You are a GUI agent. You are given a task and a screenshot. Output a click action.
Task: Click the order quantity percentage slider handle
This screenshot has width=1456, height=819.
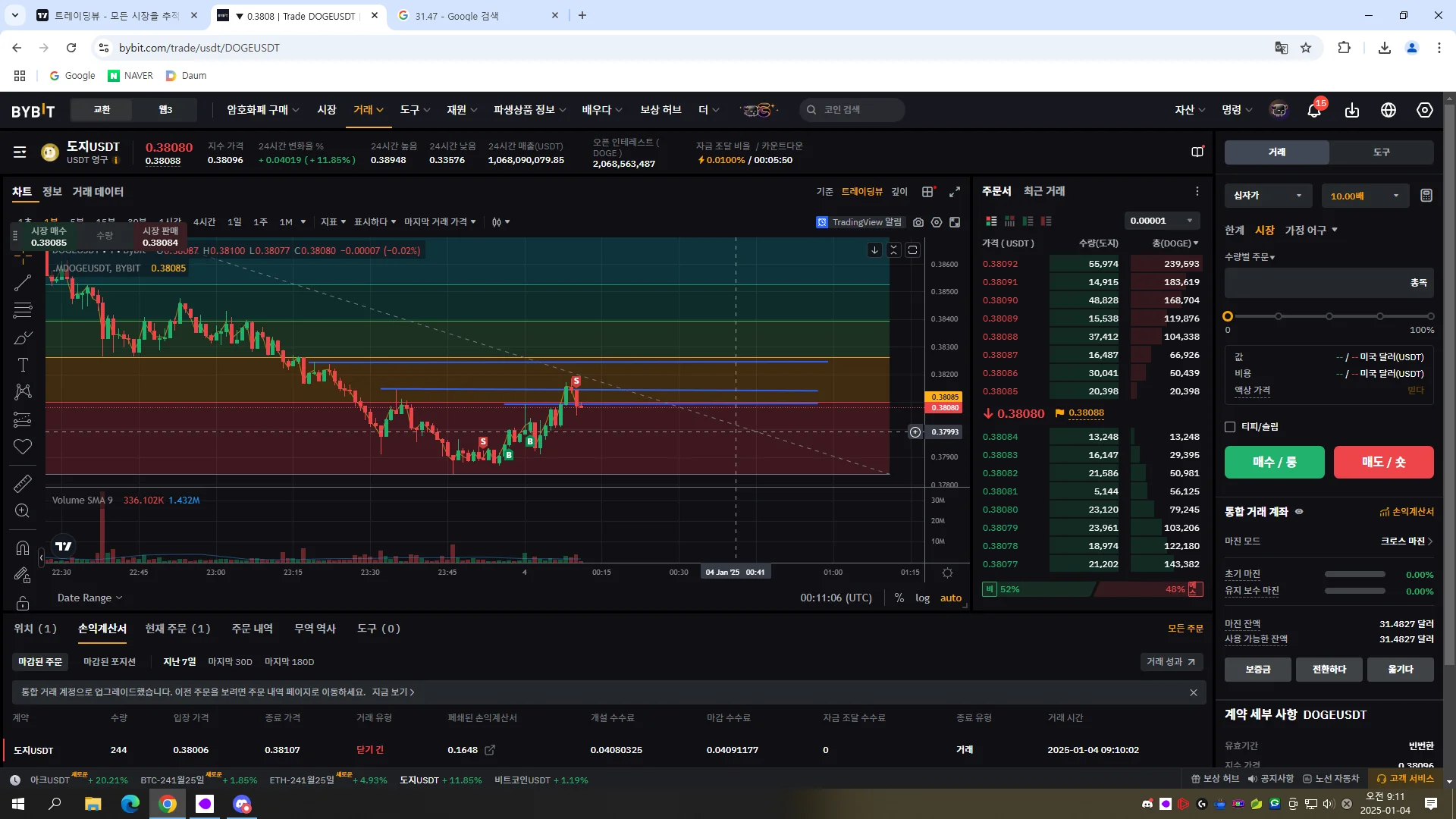tap(1228, 316)
